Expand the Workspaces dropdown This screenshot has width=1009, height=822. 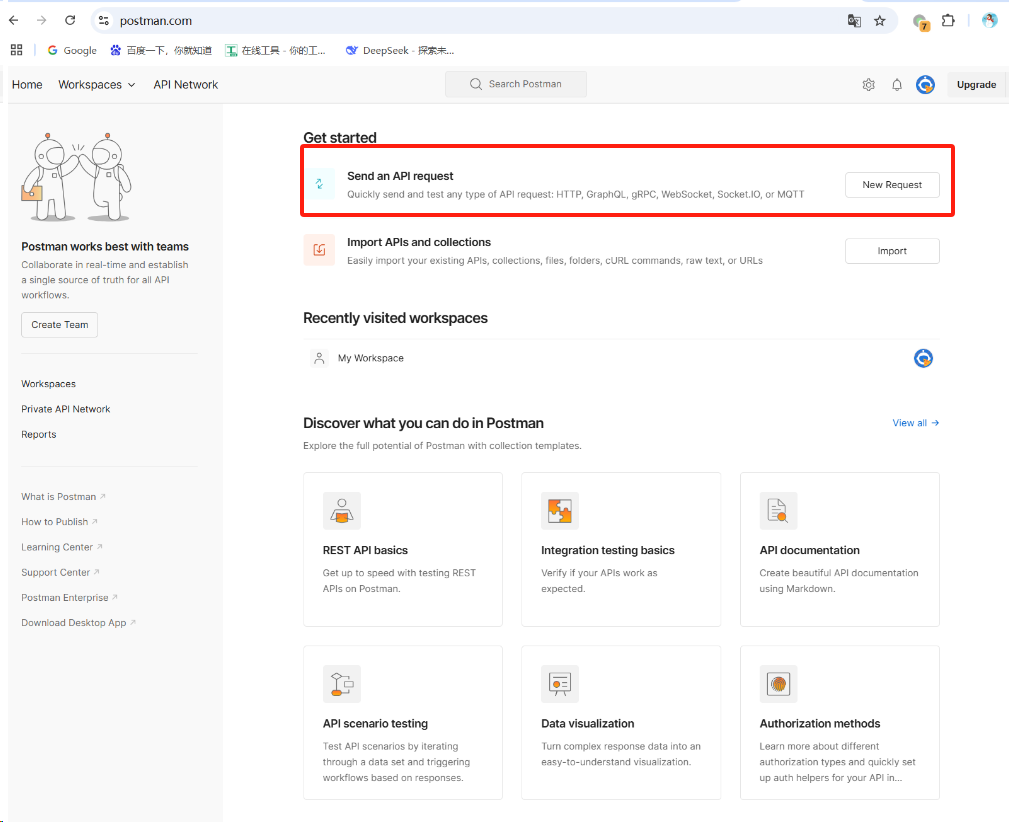(x=97, y=84)
